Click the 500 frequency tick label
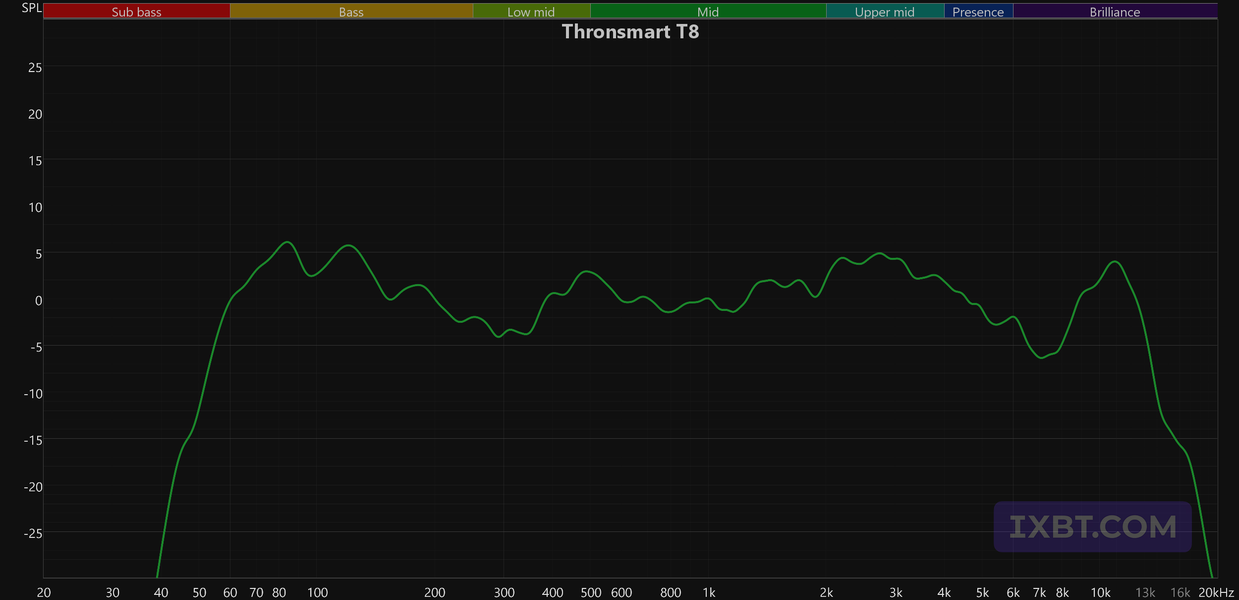This screenshot has height=600, width=1239. click(x=591, y=592)
